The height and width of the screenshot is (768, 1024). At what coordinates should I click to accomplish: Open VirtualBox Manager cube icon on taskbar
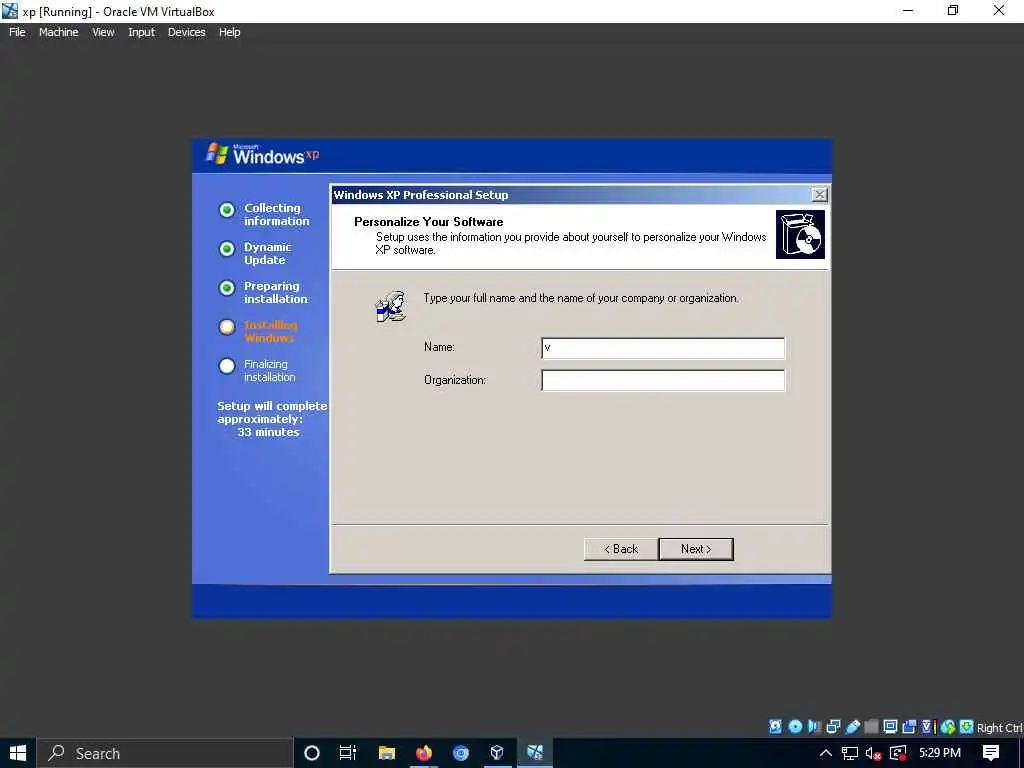pyautogui.click(x=497, y=753)
